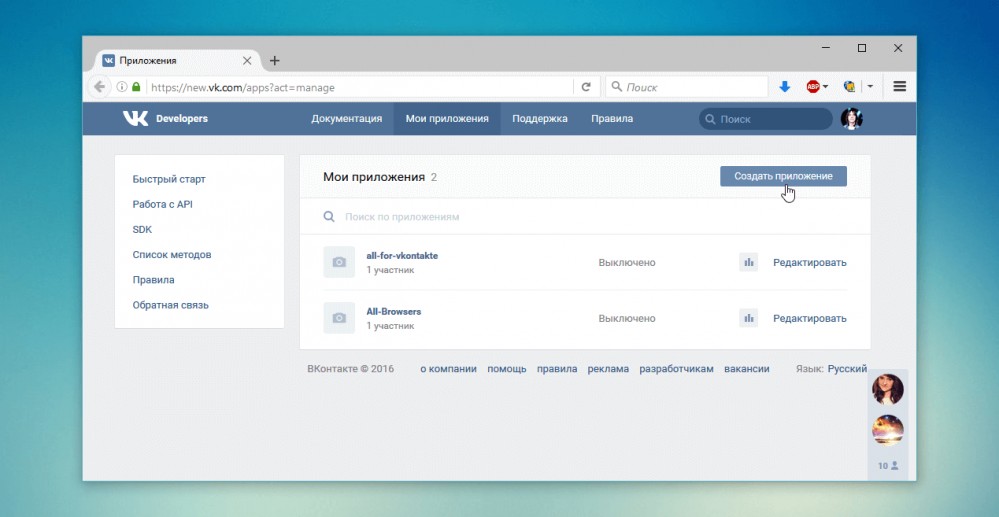999x517 pixels.
Task: Go back with the browser back arrow
Action: point(99,87)
